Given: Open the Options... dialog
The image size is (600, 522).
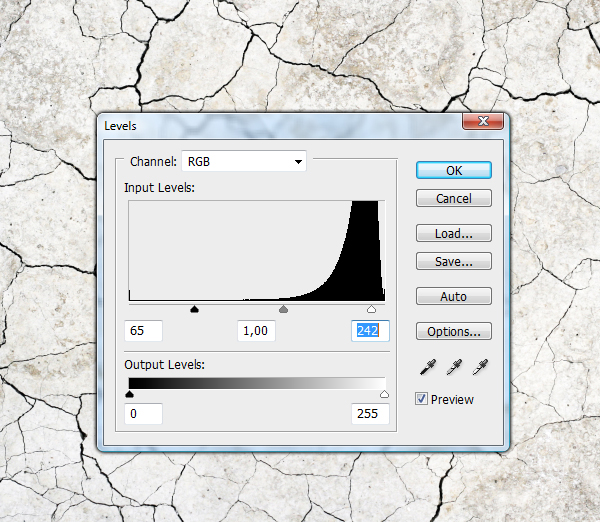Looking at the screenshot, I should [x=454, y=331].
